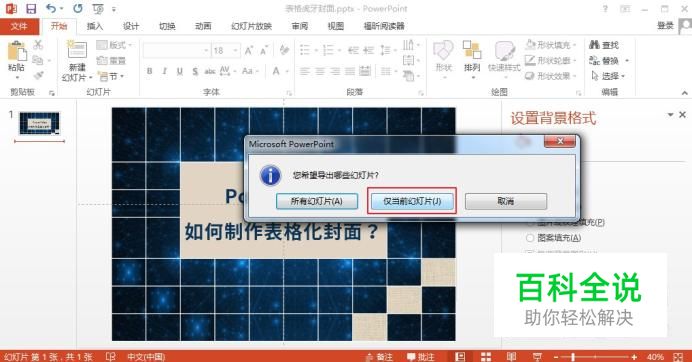Image resolution: width=692 pixels, height=362 pixels.
Task: Collapse the ribbon arrow
Action: [x=684, y=93]
